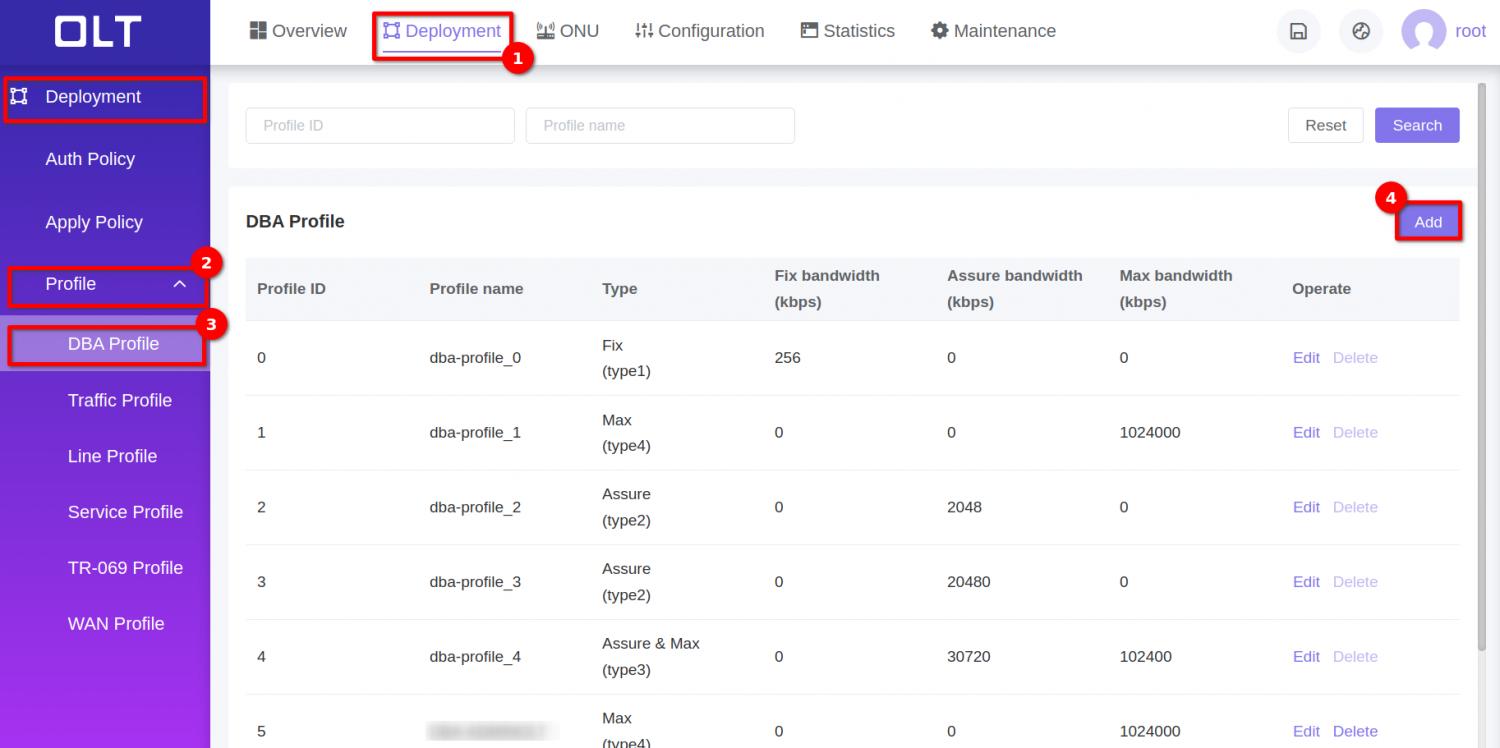Click the Maintenance gear icon

[939, 31]
